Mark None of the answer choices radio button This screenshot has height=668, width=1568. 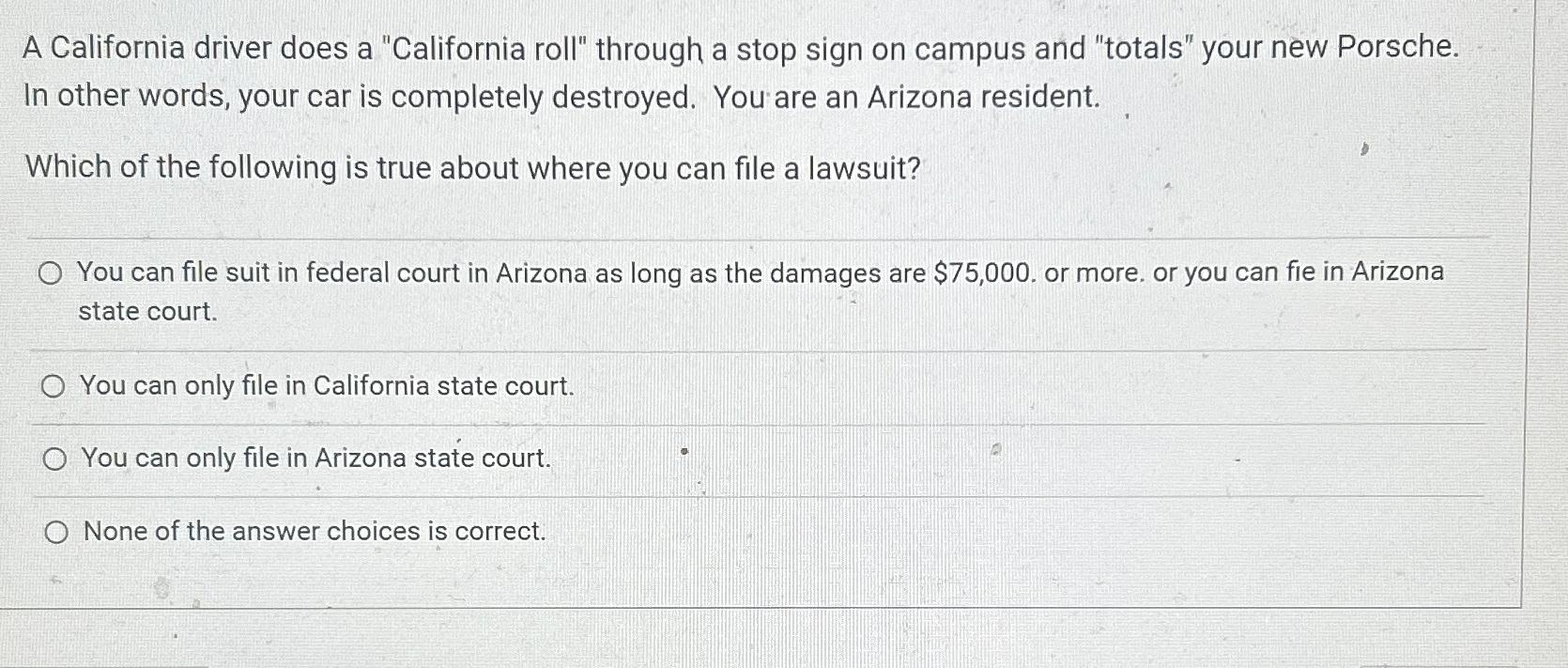(x=56, y=533)
